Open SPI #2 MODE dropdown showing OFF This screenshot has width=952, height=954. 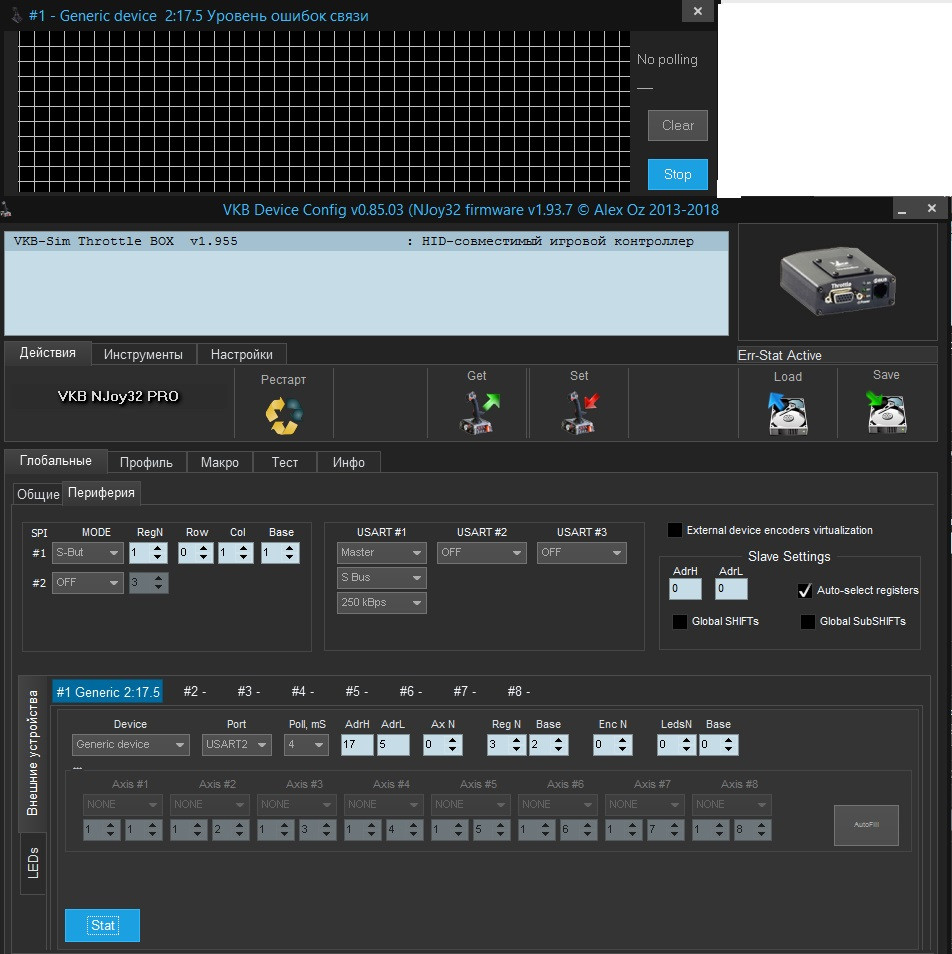pos(88,582)
